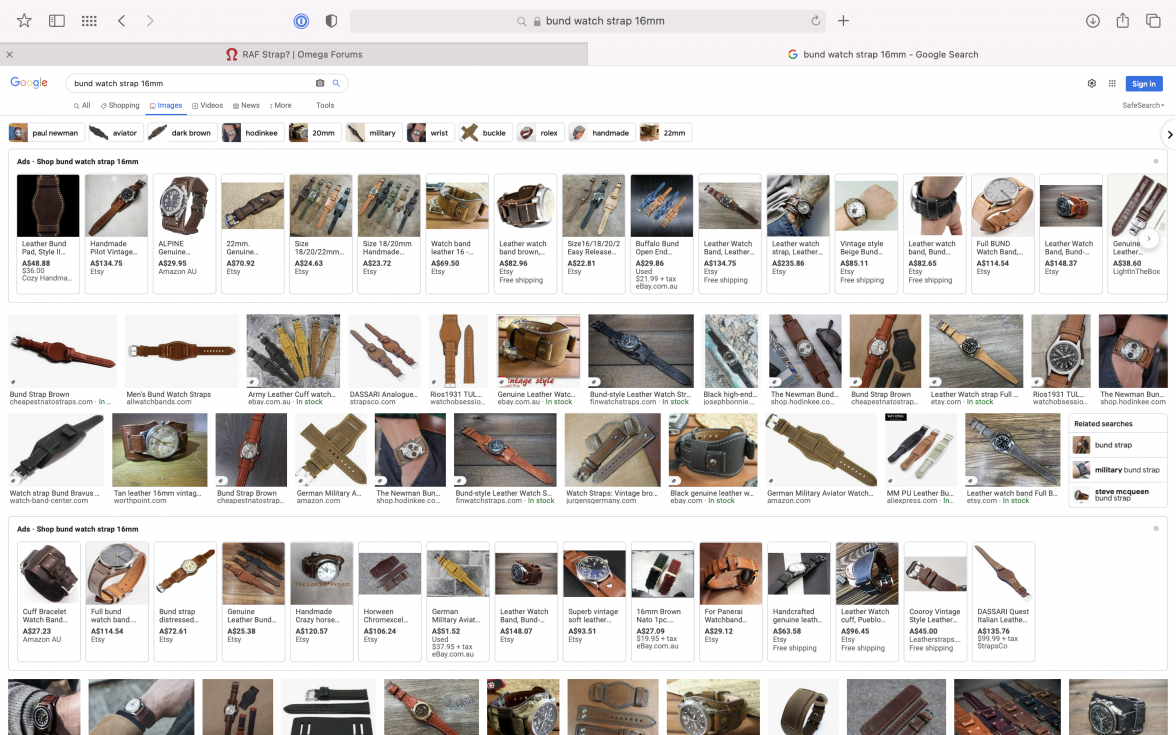Search by image using the camera icon

point(320,84)
